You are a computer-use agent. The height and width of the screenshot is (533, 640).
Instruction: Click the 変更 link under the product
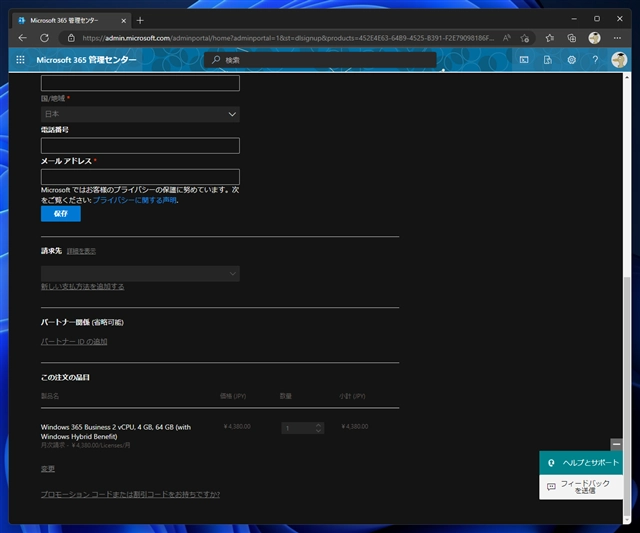pos(48,469)
